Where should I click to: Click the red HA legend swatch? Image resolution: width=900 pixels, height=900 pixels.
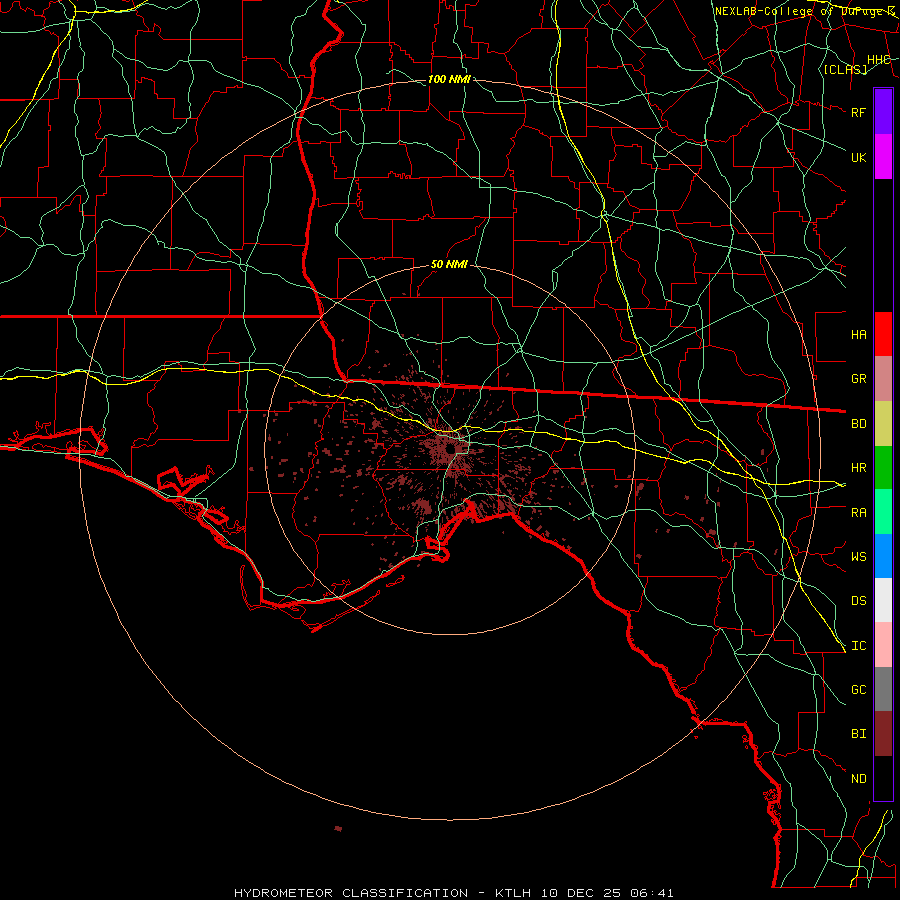(x=883, y=334)
